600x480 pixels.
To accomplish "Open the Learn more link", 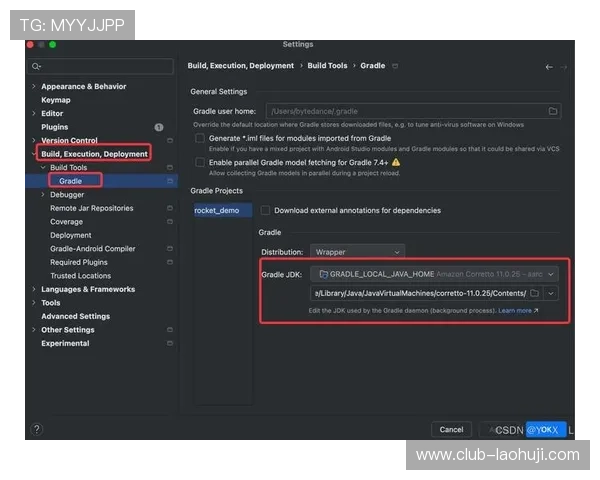I will [518, 311].
